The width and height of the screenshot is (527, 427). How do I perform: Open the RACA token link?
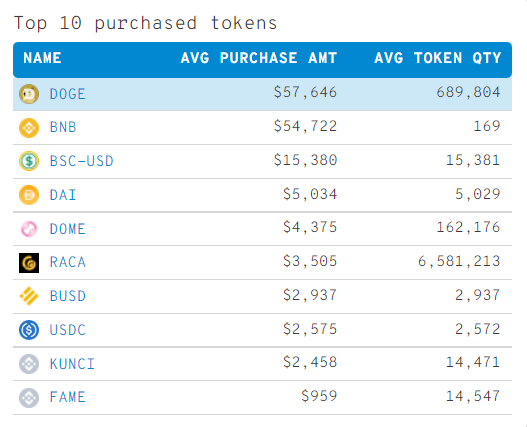68,262
